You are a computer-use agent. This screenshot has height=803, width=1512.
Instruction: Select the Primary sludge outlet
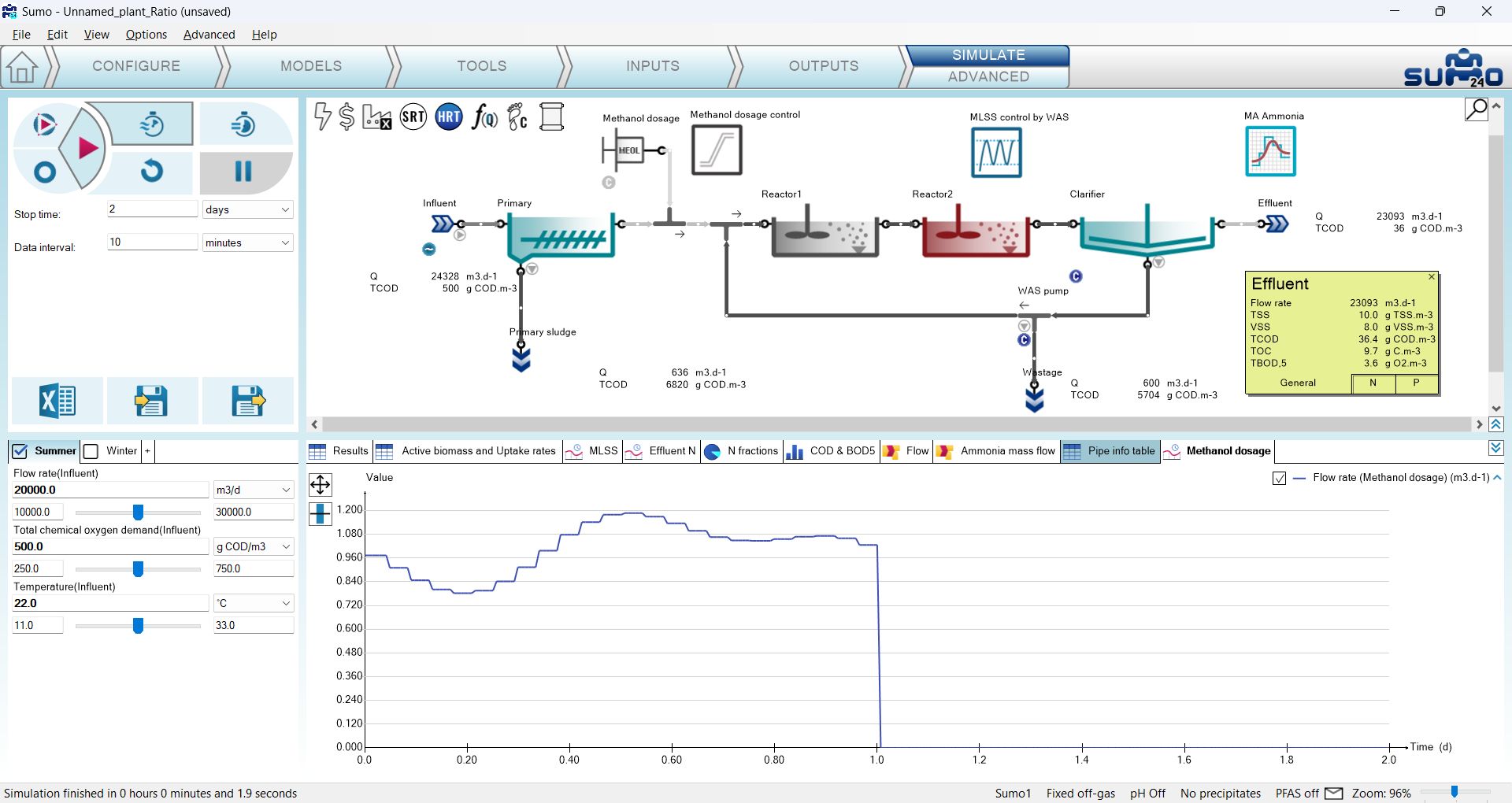click(521, 358)
